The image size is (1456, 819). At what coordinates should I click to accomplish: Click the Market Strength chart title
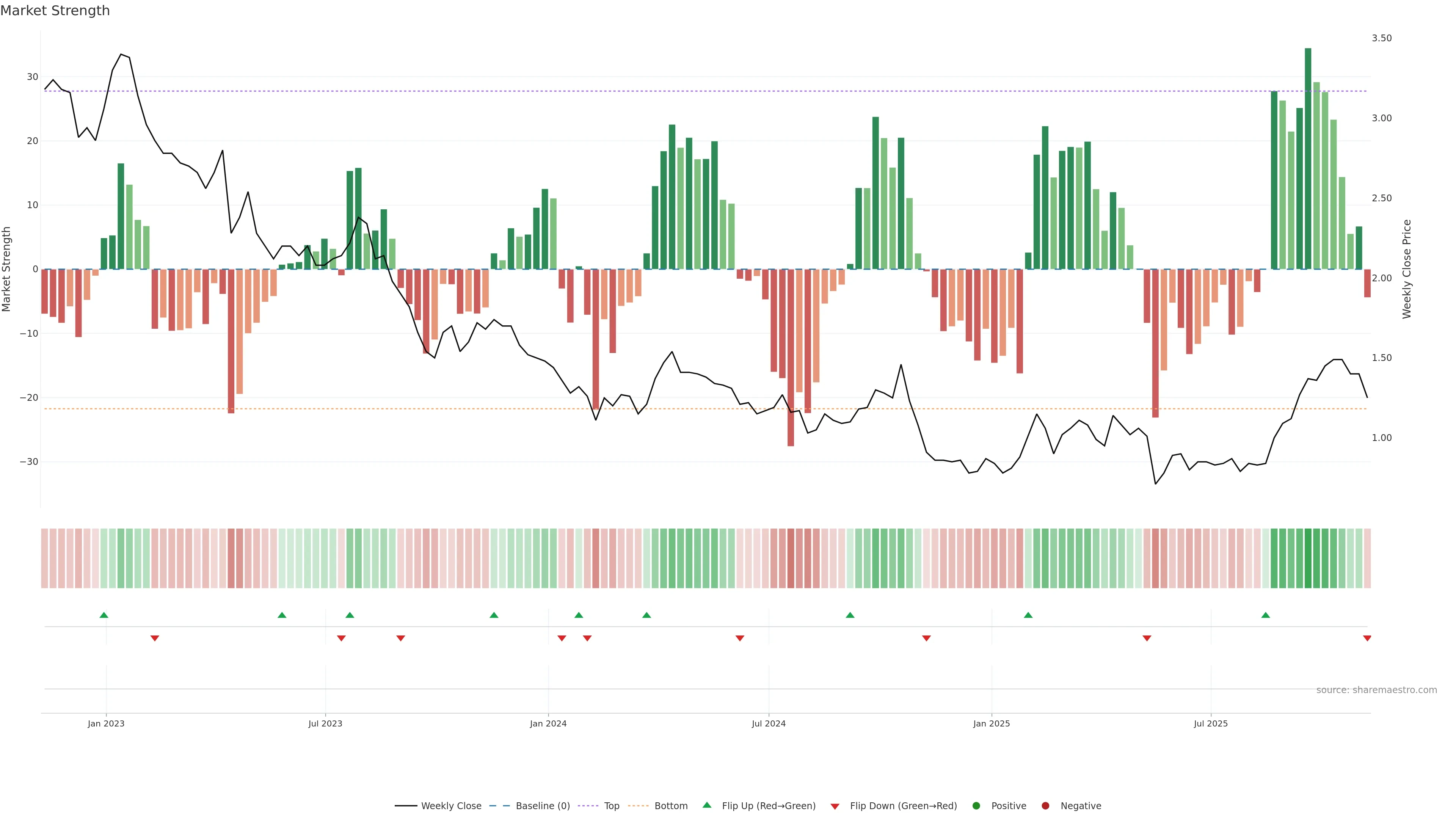[55, 11]
